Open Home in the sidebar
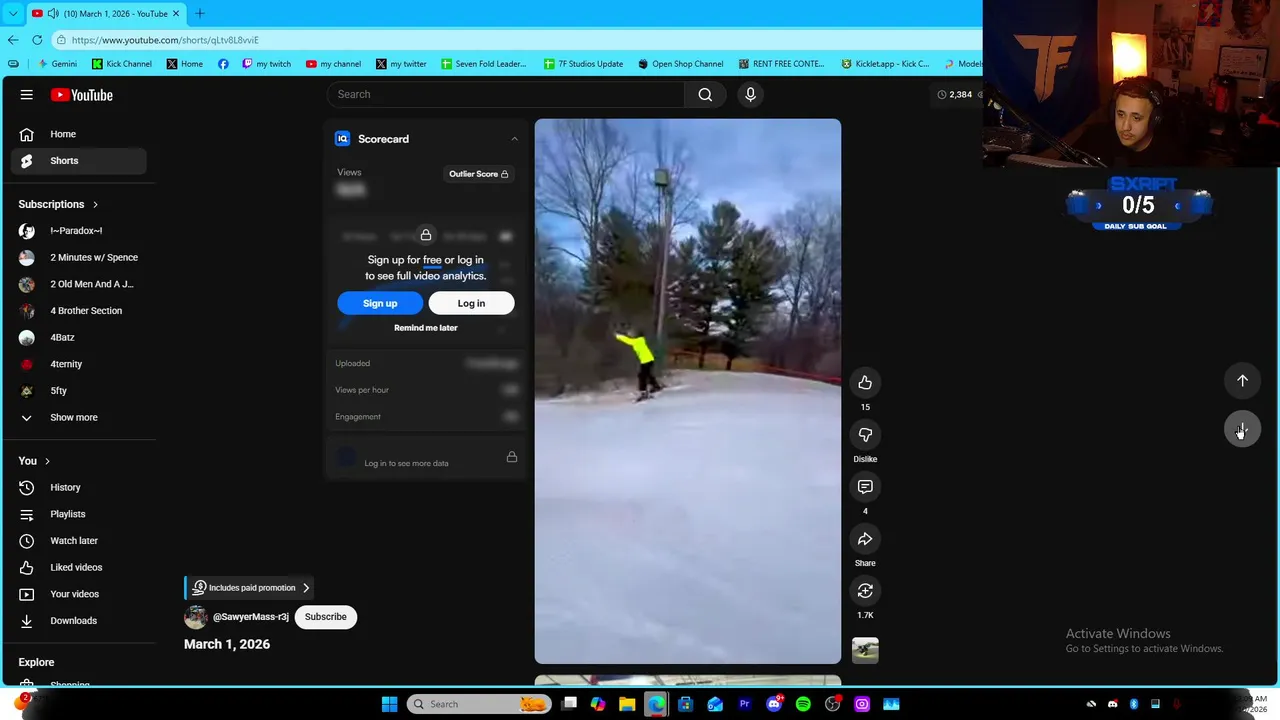The height and width of the screenshot is (720, 1280). [x=78, y=134]
